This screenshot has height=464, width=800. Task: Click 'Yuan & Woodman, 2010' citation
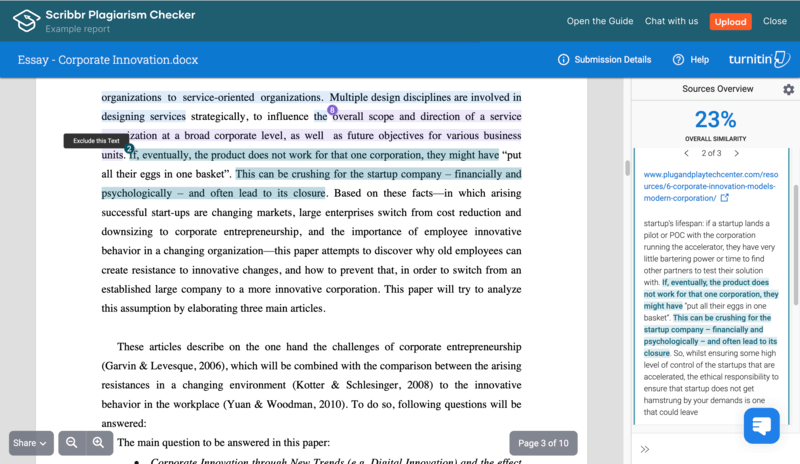point(285,404)
